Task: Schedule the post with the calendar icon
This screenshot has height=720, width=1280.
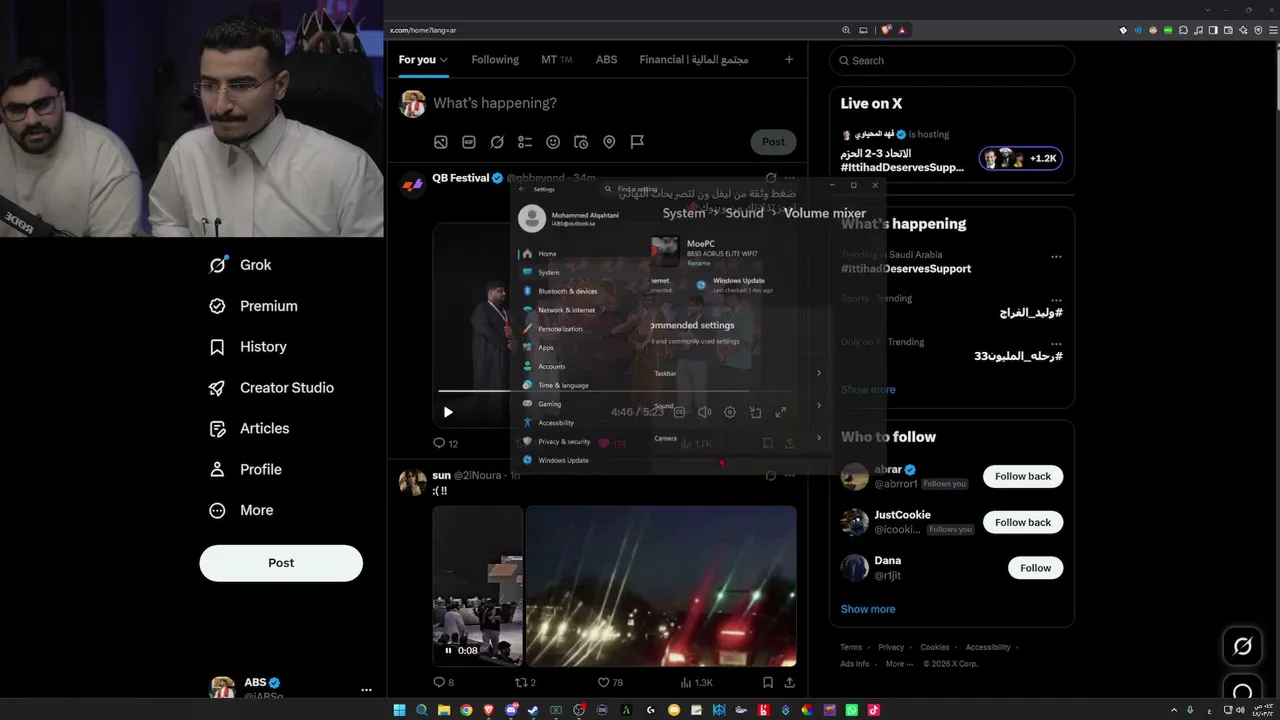Action: click(581, 142)
